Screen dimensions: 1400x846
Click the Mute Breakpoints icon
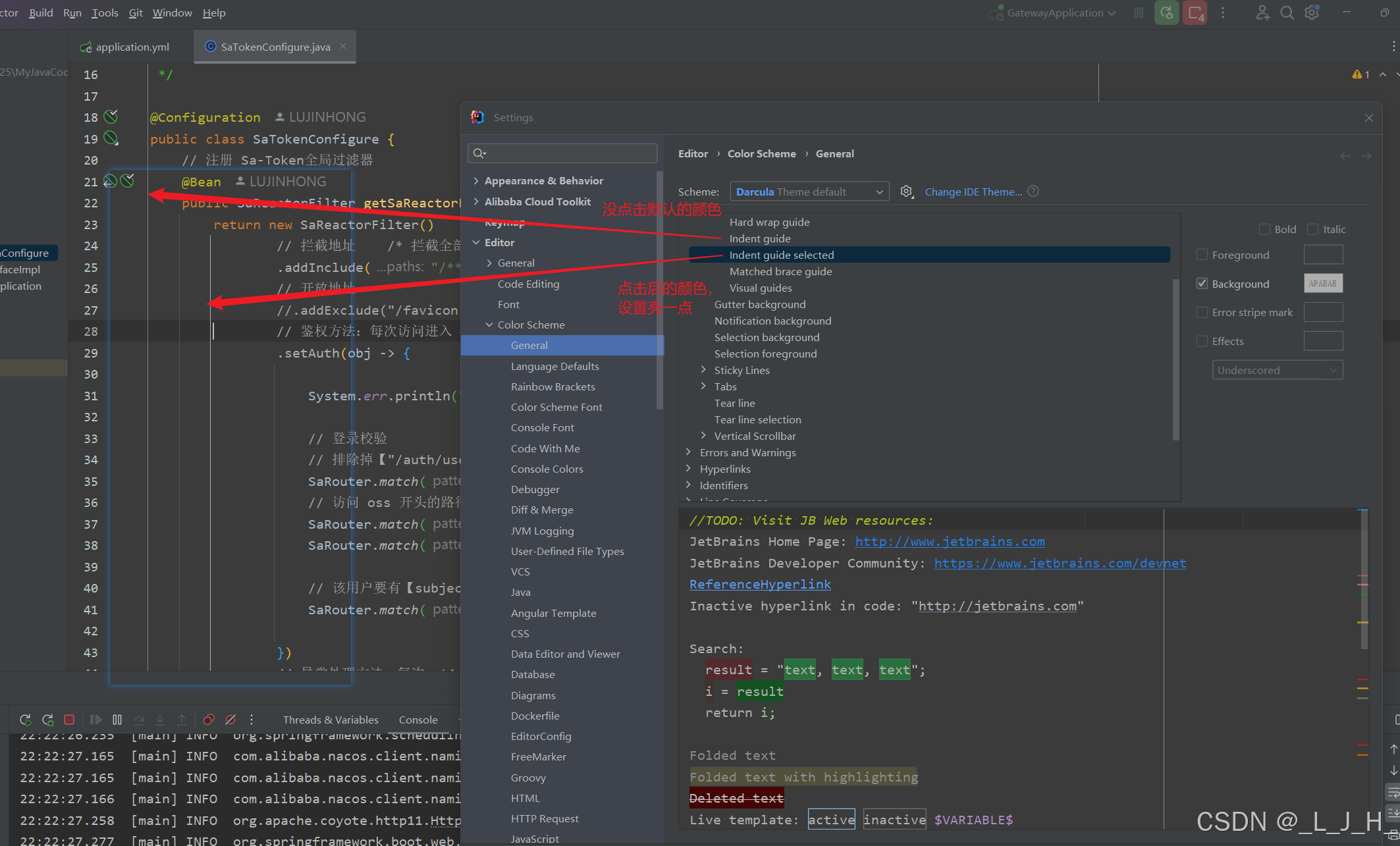click(230, 720)
